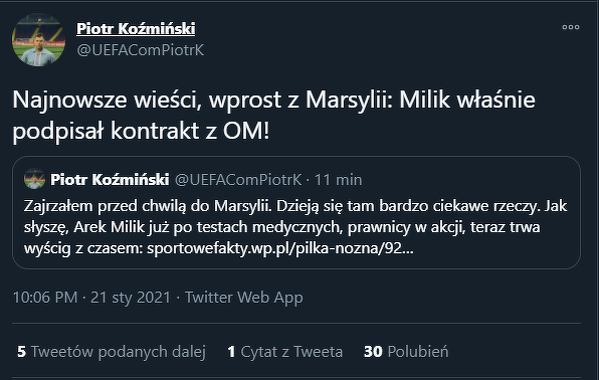Open the Piotr Koźmiński author name link
This screenshot has height=380, width=599.
(x=136, y=29)
